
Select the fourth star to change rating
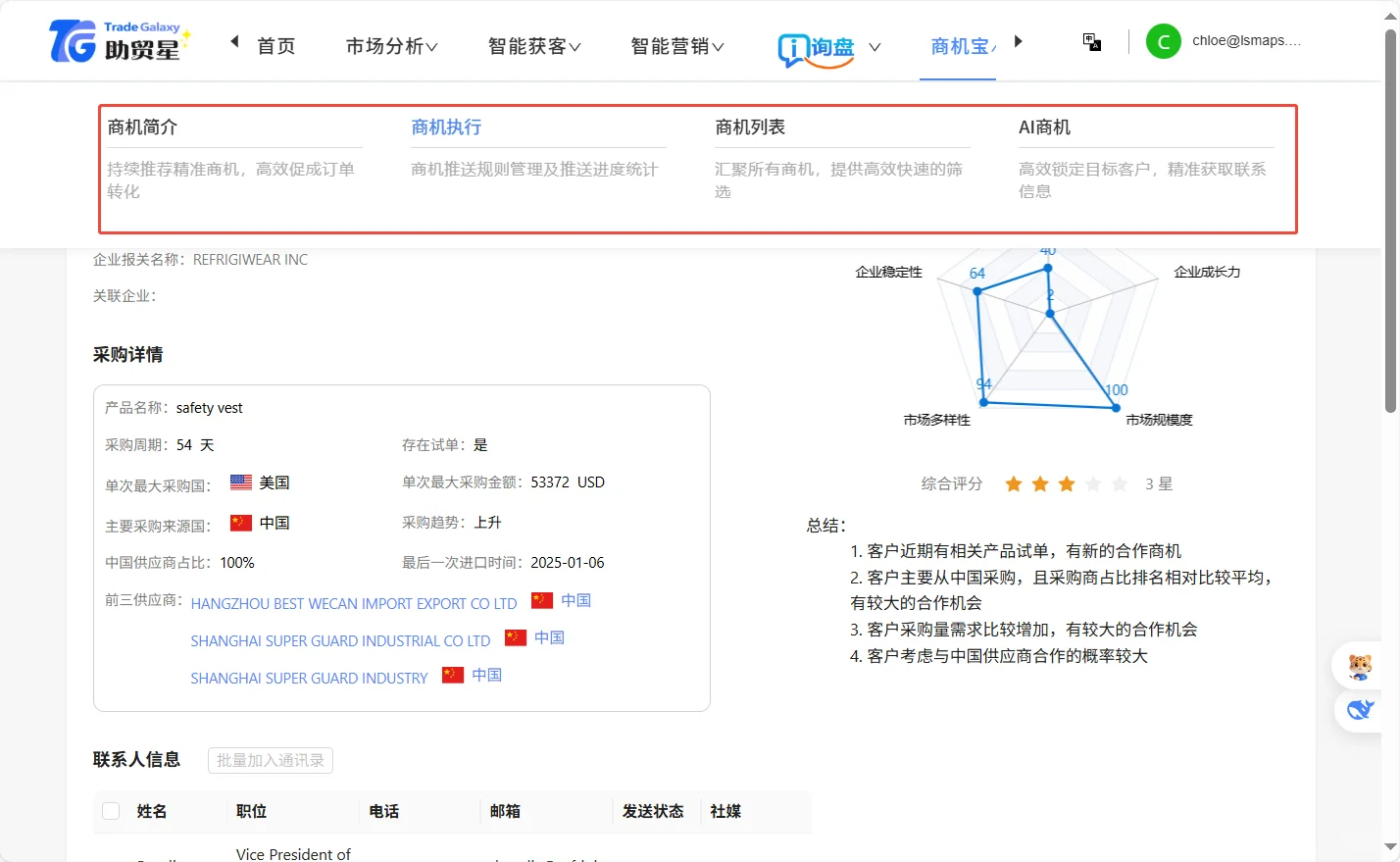click(1093, 483)
